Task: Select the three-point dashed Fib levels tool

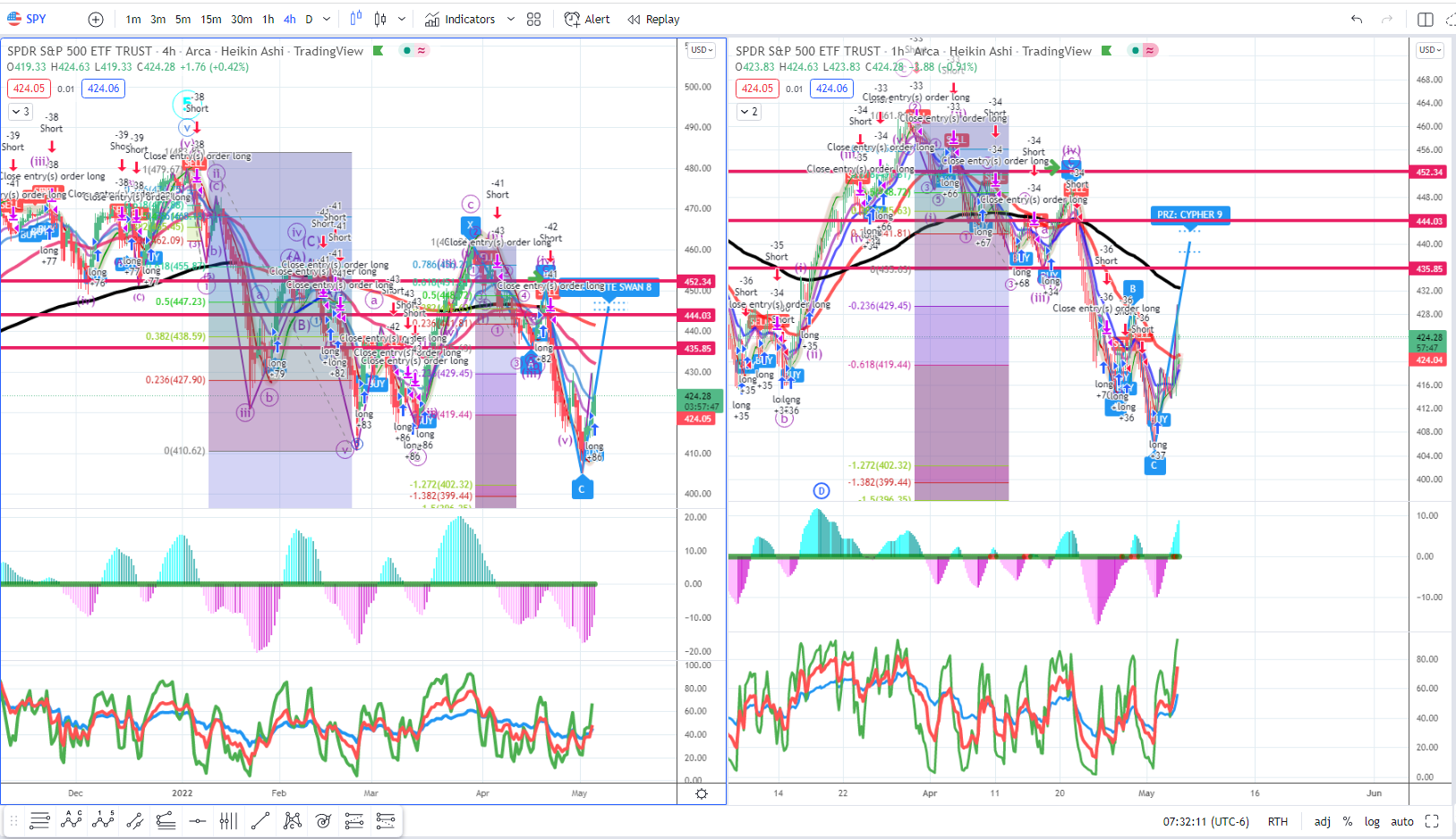Action: coord(354,820)
